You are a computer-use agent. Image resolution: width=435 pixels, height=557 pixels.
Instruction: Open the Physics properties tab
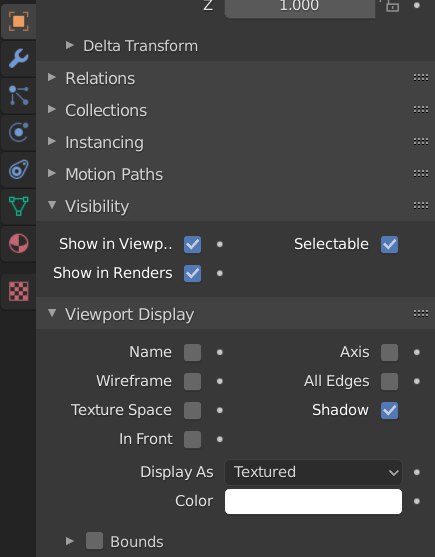18,132
